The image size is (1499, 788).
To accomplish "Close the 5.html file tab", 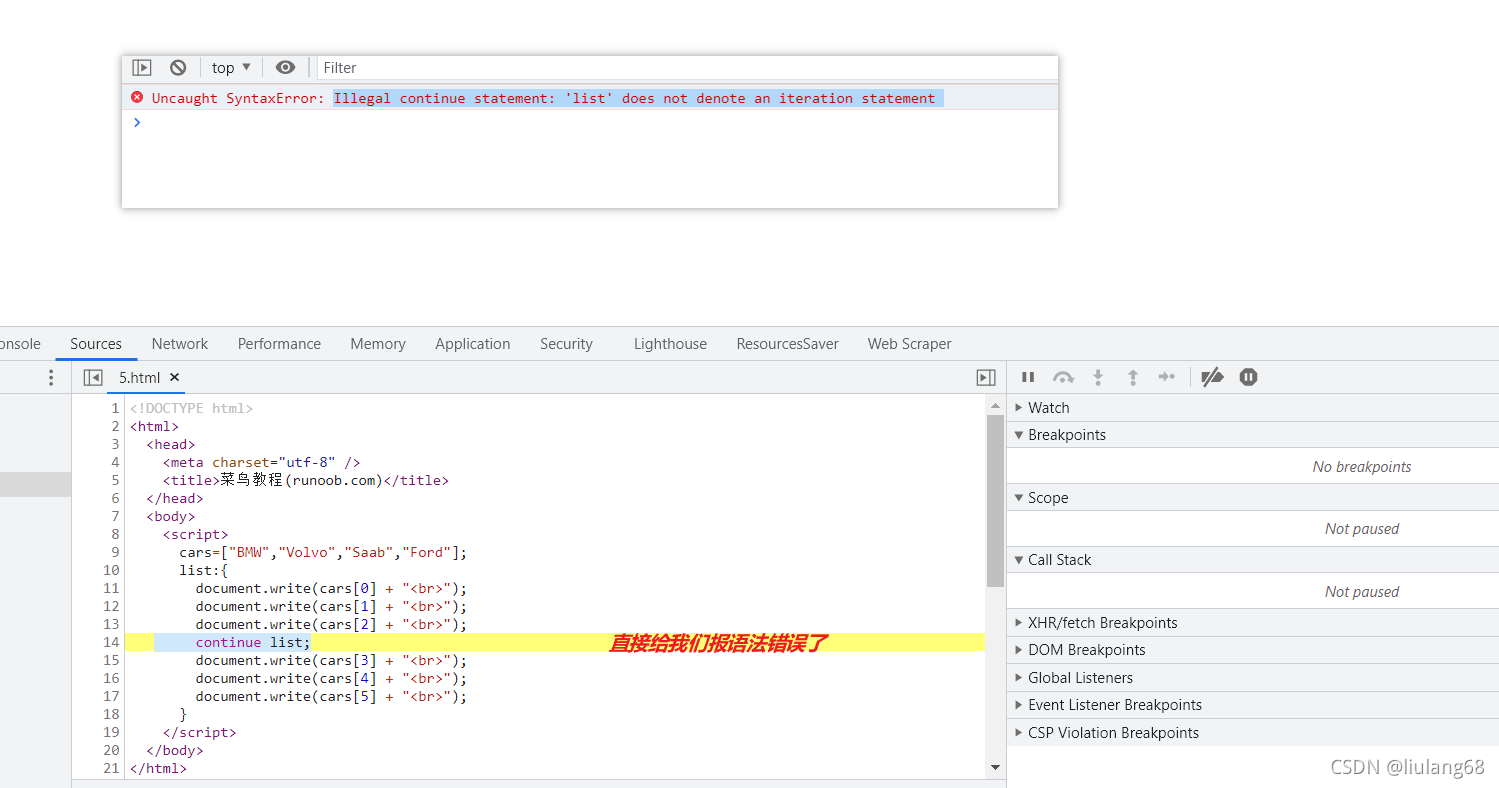I will [x=174, y=377].
